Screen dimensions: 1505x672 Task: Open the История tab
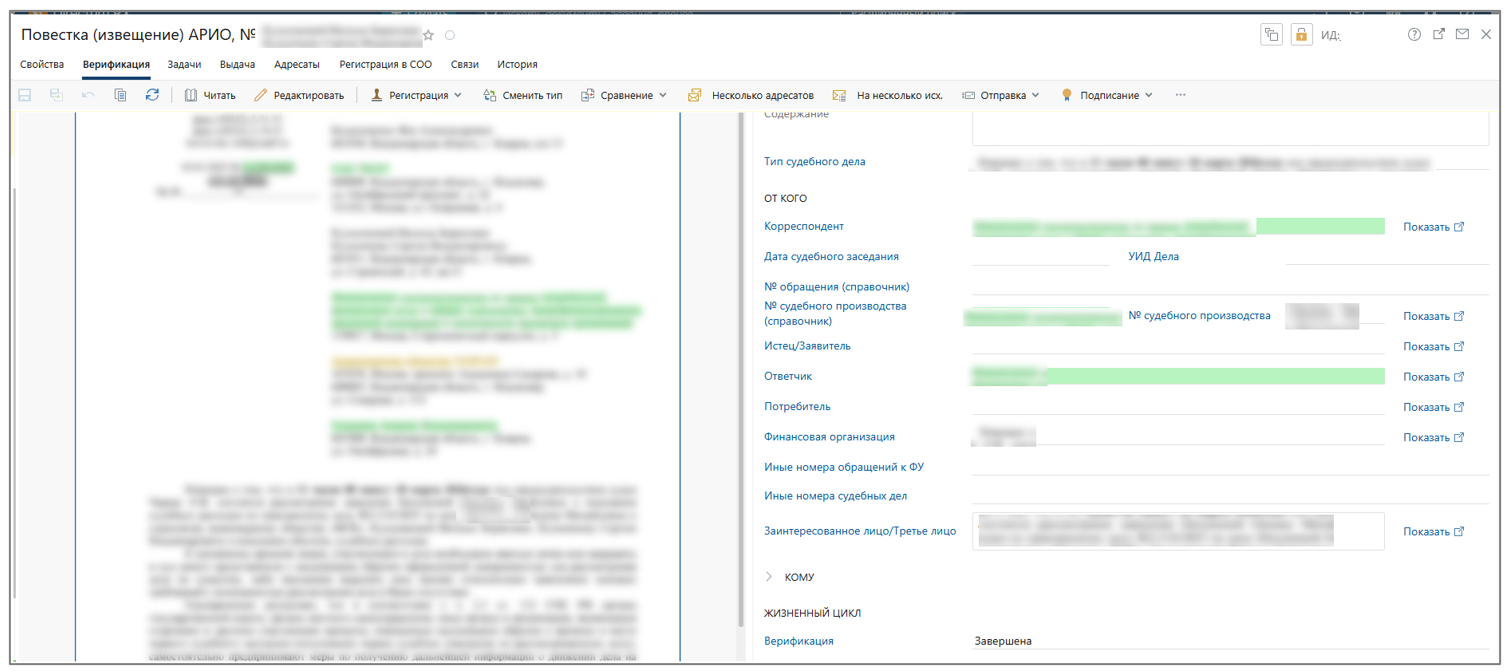(x=517, y=64)
